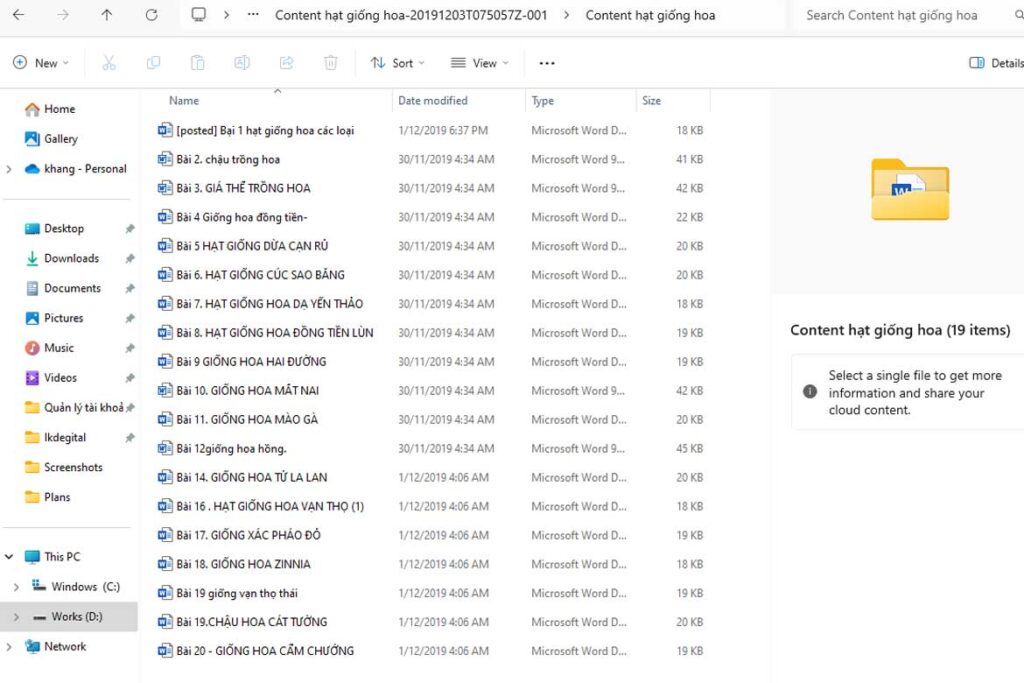Click the parent folder breadcrumb Content hạt giống hoa-20191203T075057Z-001

pyautogui.click(x=411, y=15)
